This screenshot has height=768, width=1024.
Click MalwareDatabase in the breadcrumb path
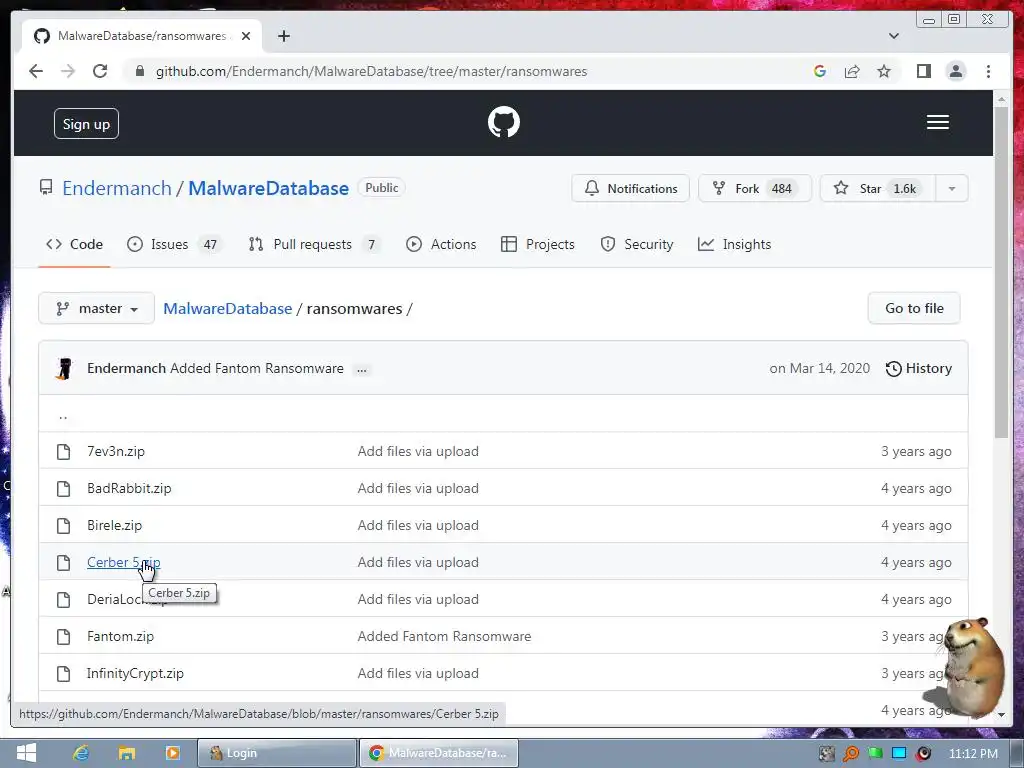[227, 308]
